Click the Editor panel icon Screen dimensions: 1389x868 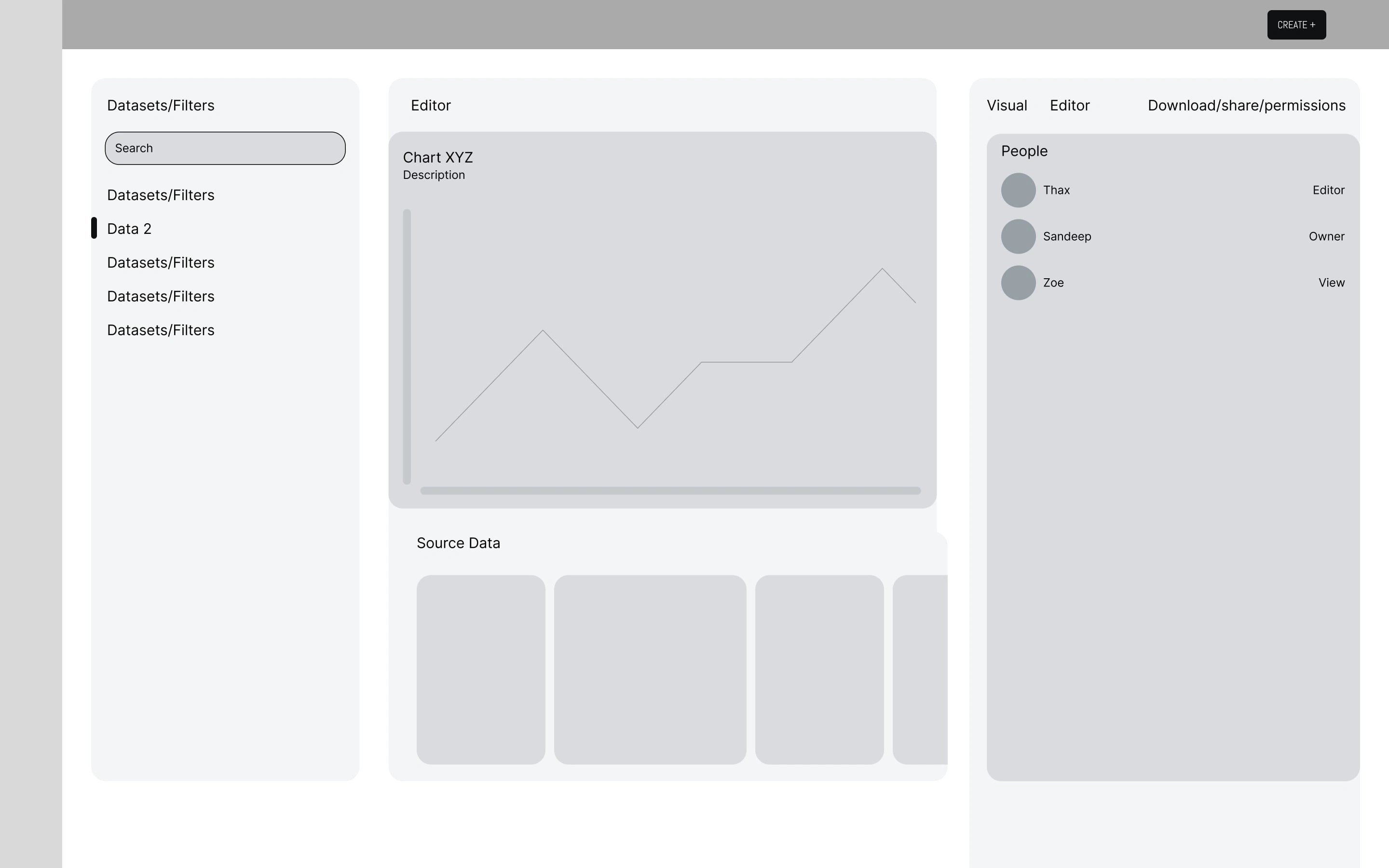tap(1070, 105)
